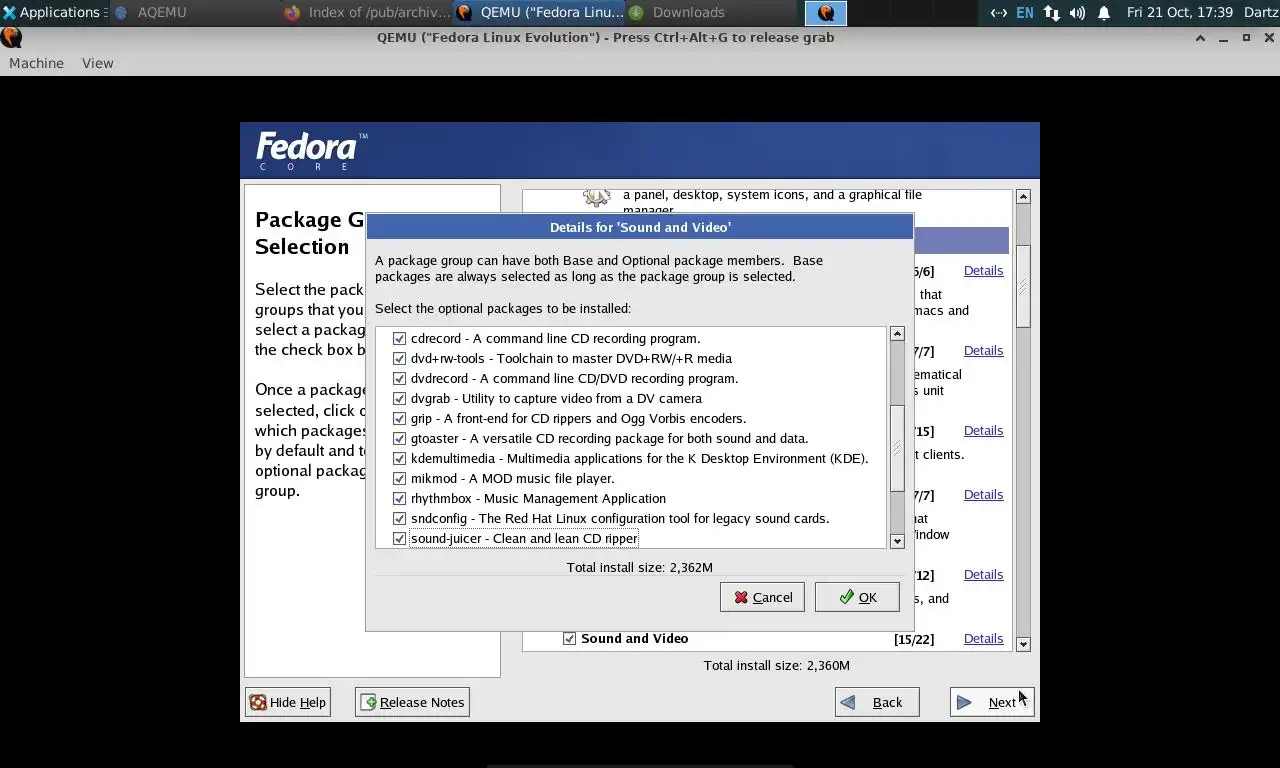Open Details link for the [15/22] Sound and Video group
1280x768 pixels.
[983, 638]
